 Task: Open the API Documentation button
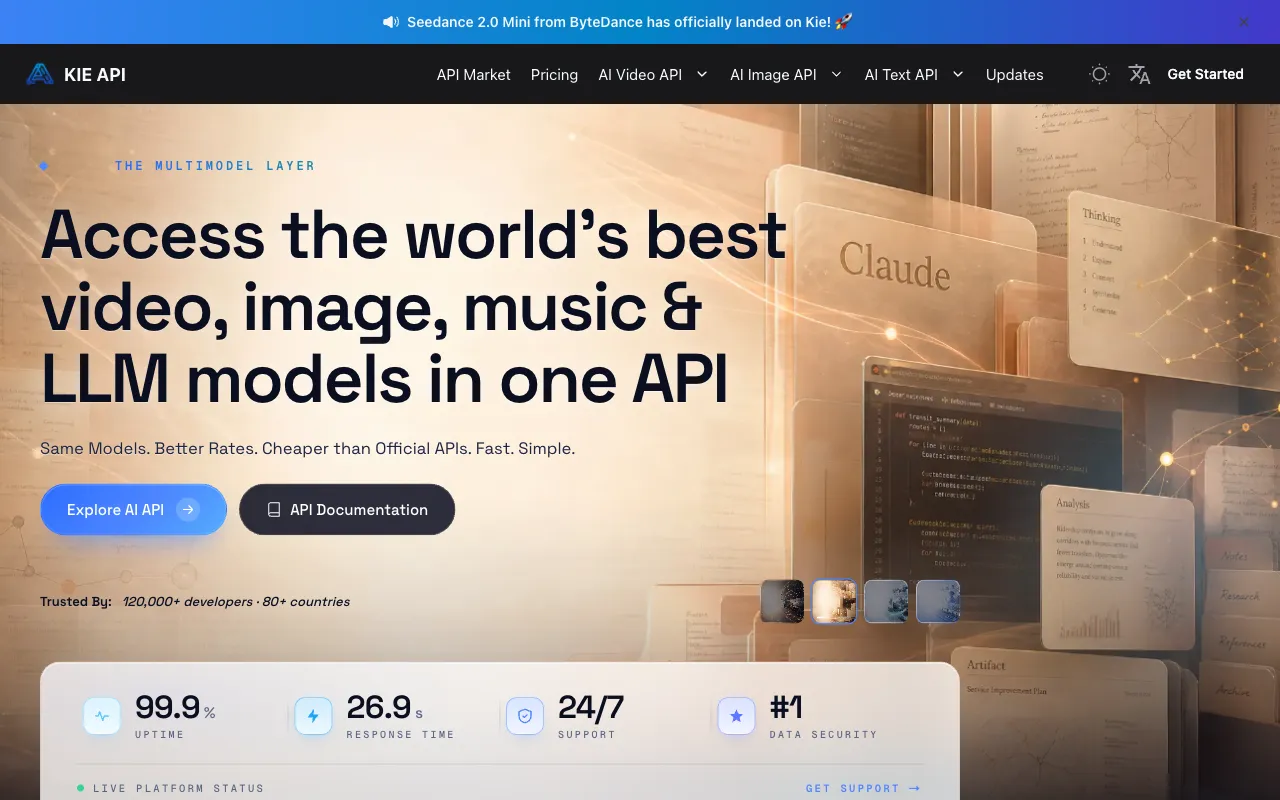point(347,510)
